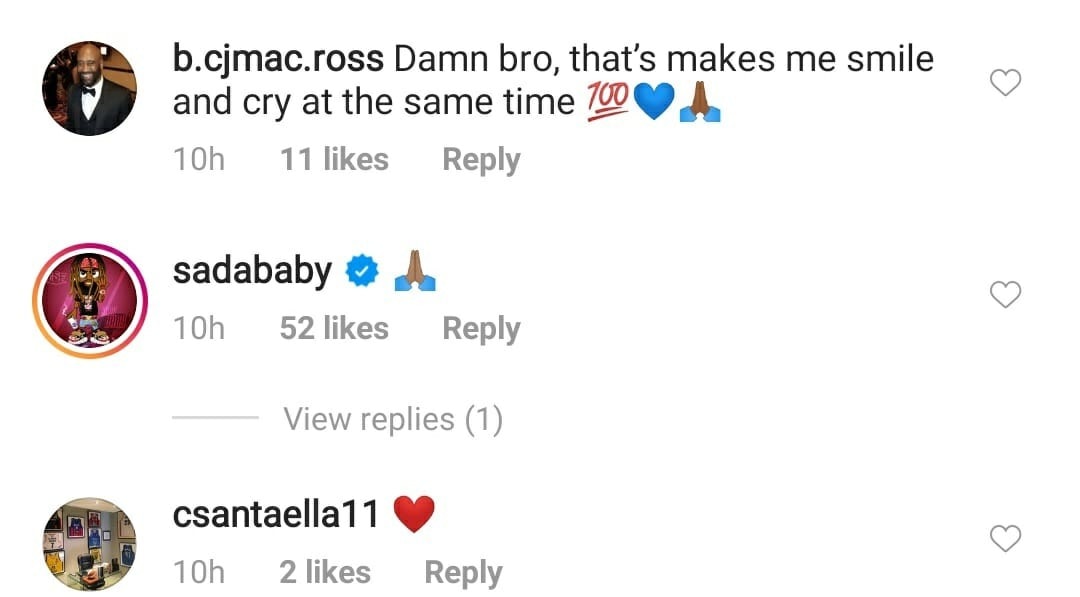The height and width of the screenshot is (597, 1080).
Task: Click the blue heart emoji in first comment
Action: 653,103
